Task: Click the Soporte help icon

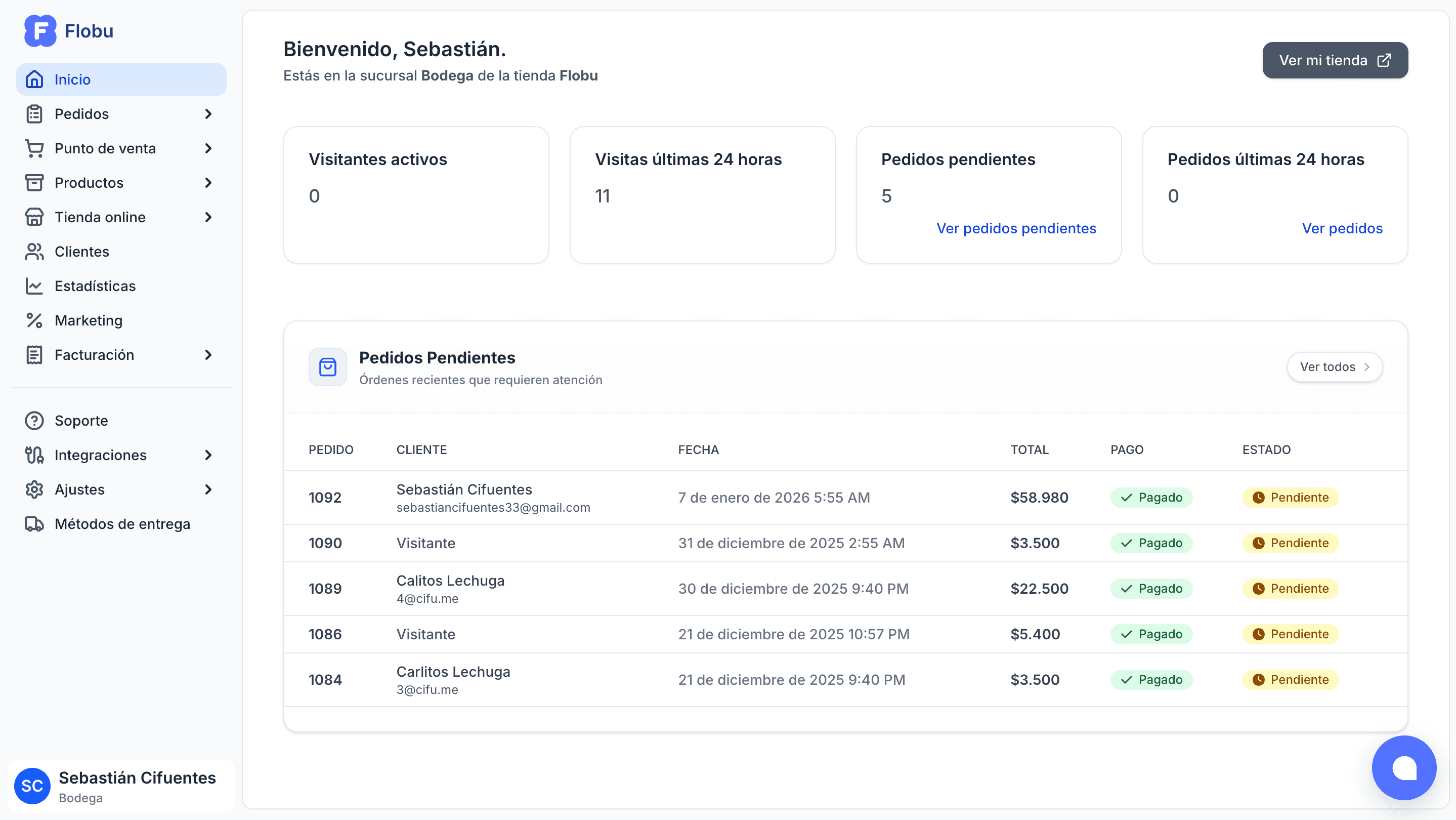Action: (x=34, y=421)
